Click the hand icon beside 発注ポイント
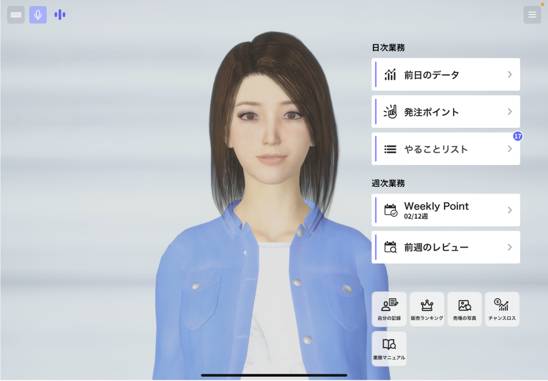The height and width of the screenshot is (381, 548). pyautogui.click(x=390, y=112)
